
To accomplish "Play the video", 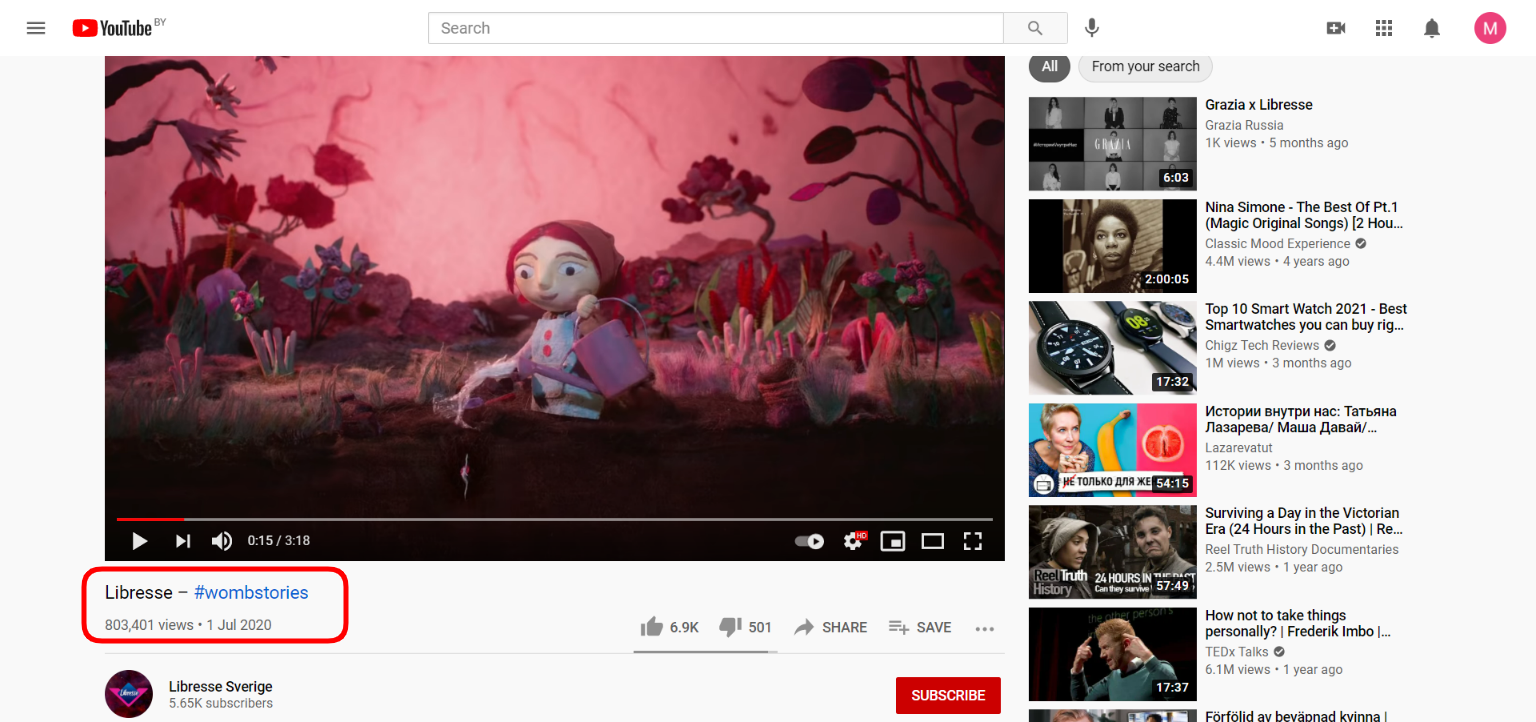I will (x=140, y=541).
